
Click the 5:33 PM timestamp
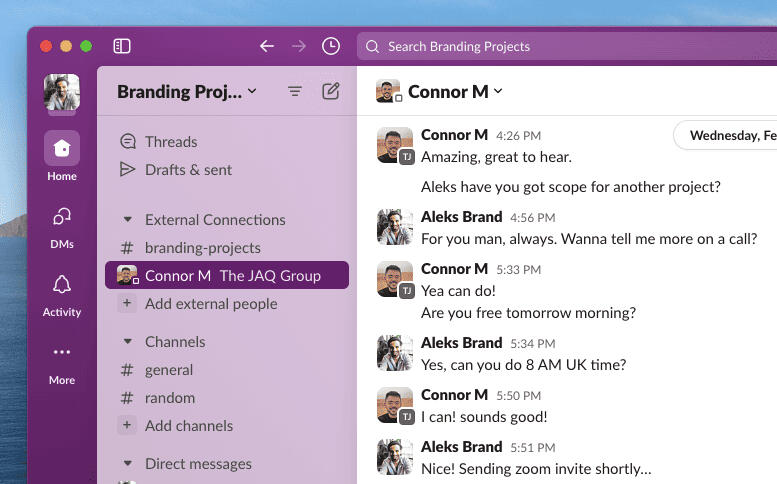pyautogui.click(x=518, y=270)
